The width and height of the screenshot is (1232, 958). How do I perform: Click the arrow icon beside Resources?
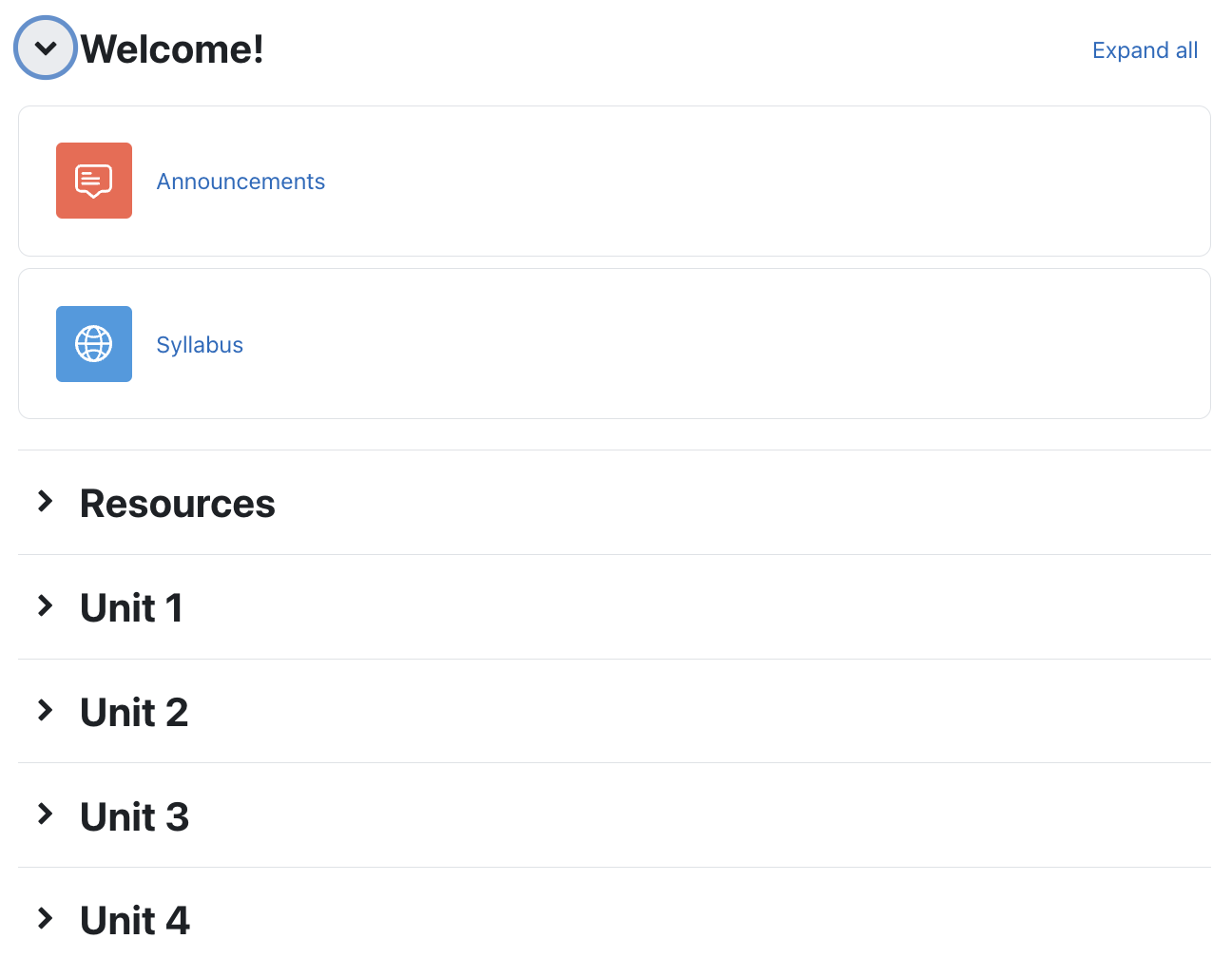[45, 502]
